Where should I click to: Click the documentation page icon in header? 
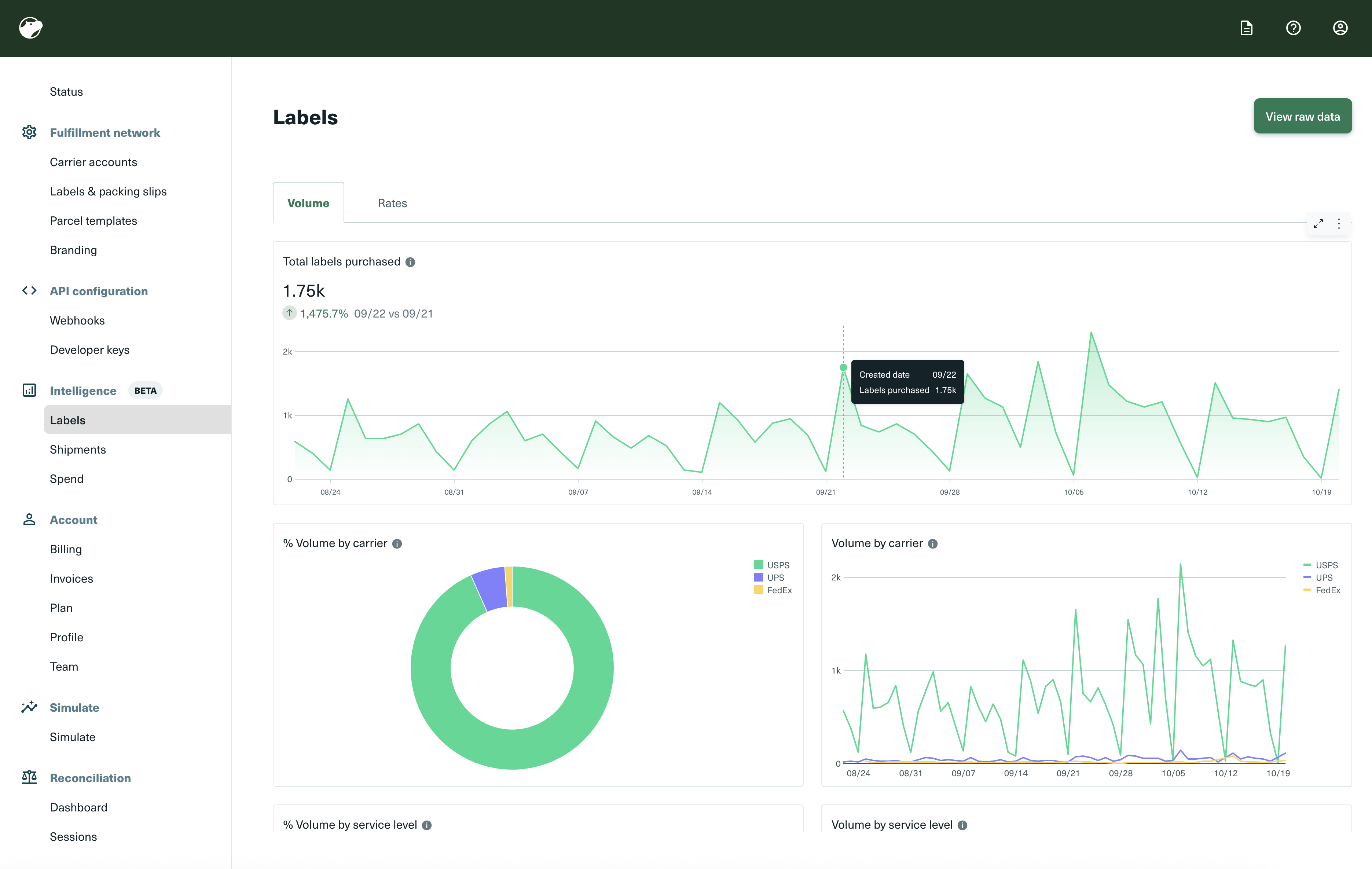coord(1246,28)
